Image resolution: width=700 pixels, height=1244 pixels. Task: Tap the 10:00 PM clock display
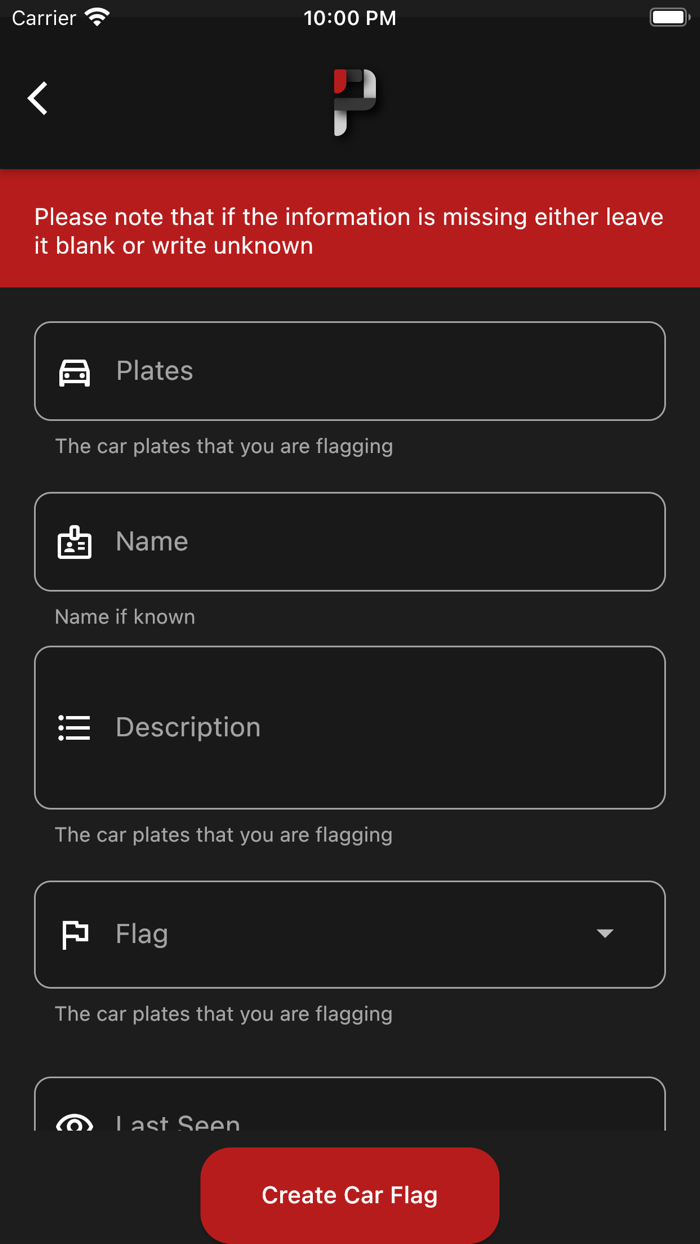coord(349,16)
